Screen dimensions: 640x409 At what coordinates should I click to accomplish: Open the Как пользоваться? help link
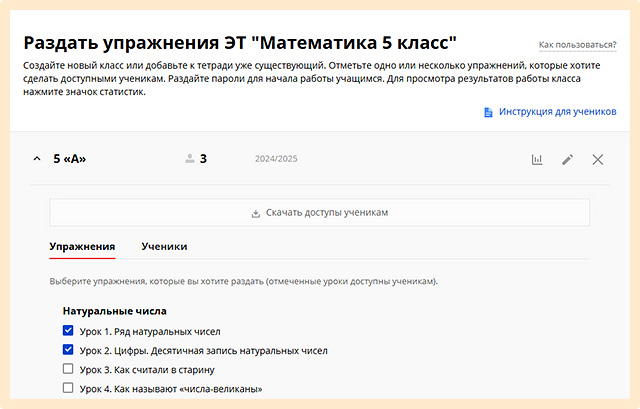(578, 45)
